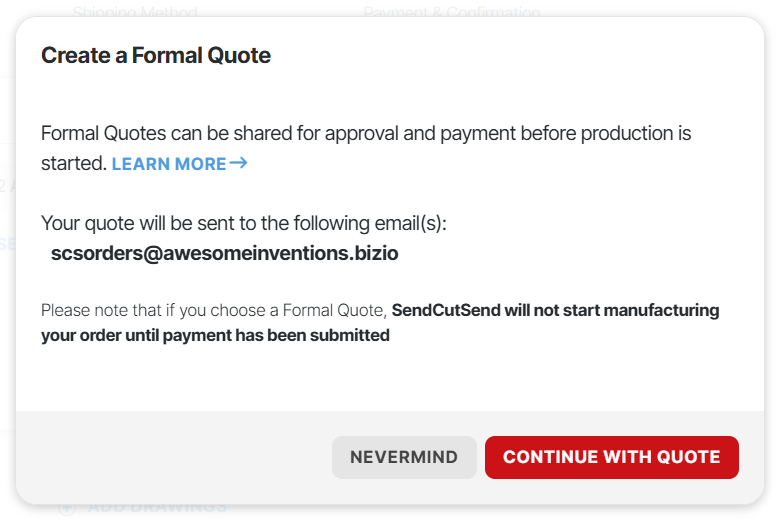This screenshot has width=783, height=522.
Task: Click the words "approval and payment"
Action: [x=423, y=133]
